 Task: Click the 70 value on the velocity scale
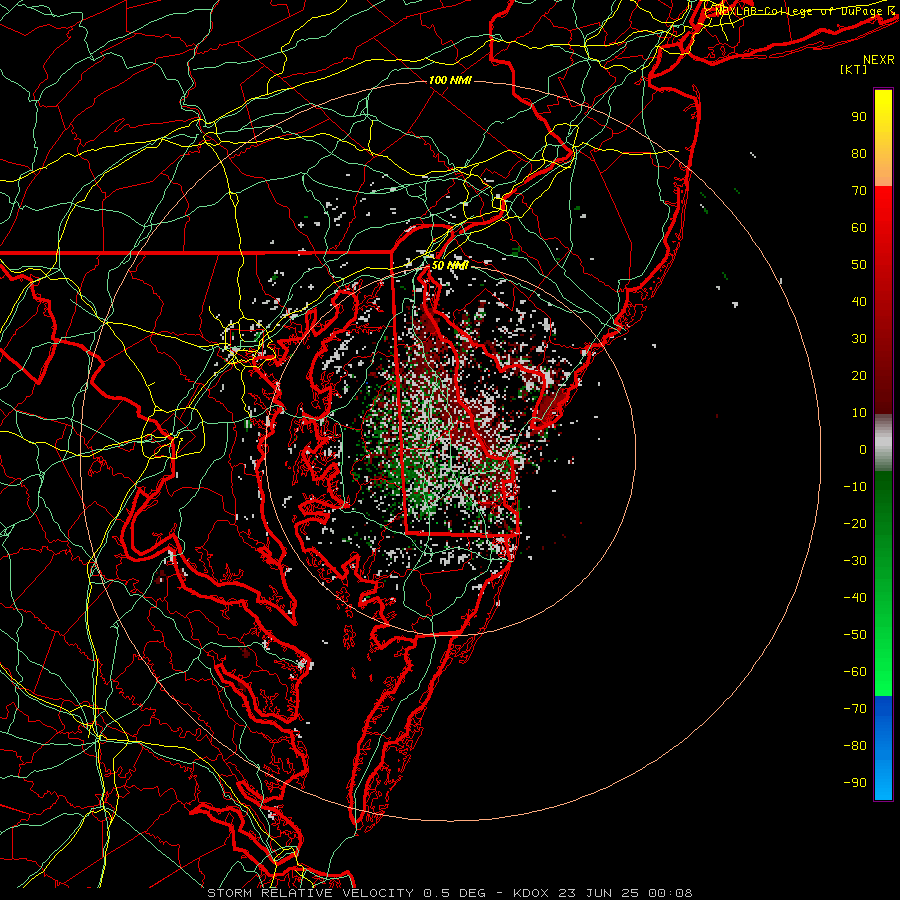coord(859,191)
